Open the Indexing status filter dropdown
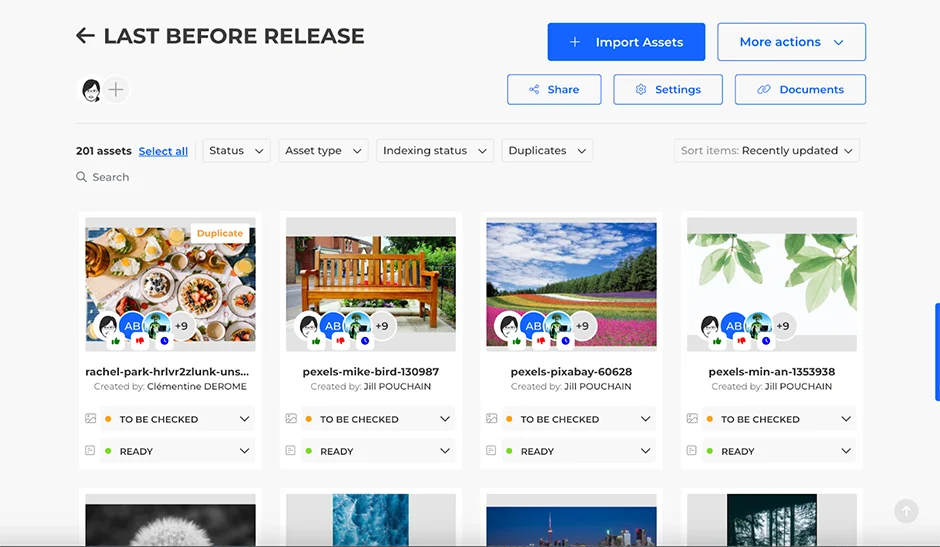 coord(435,151)
